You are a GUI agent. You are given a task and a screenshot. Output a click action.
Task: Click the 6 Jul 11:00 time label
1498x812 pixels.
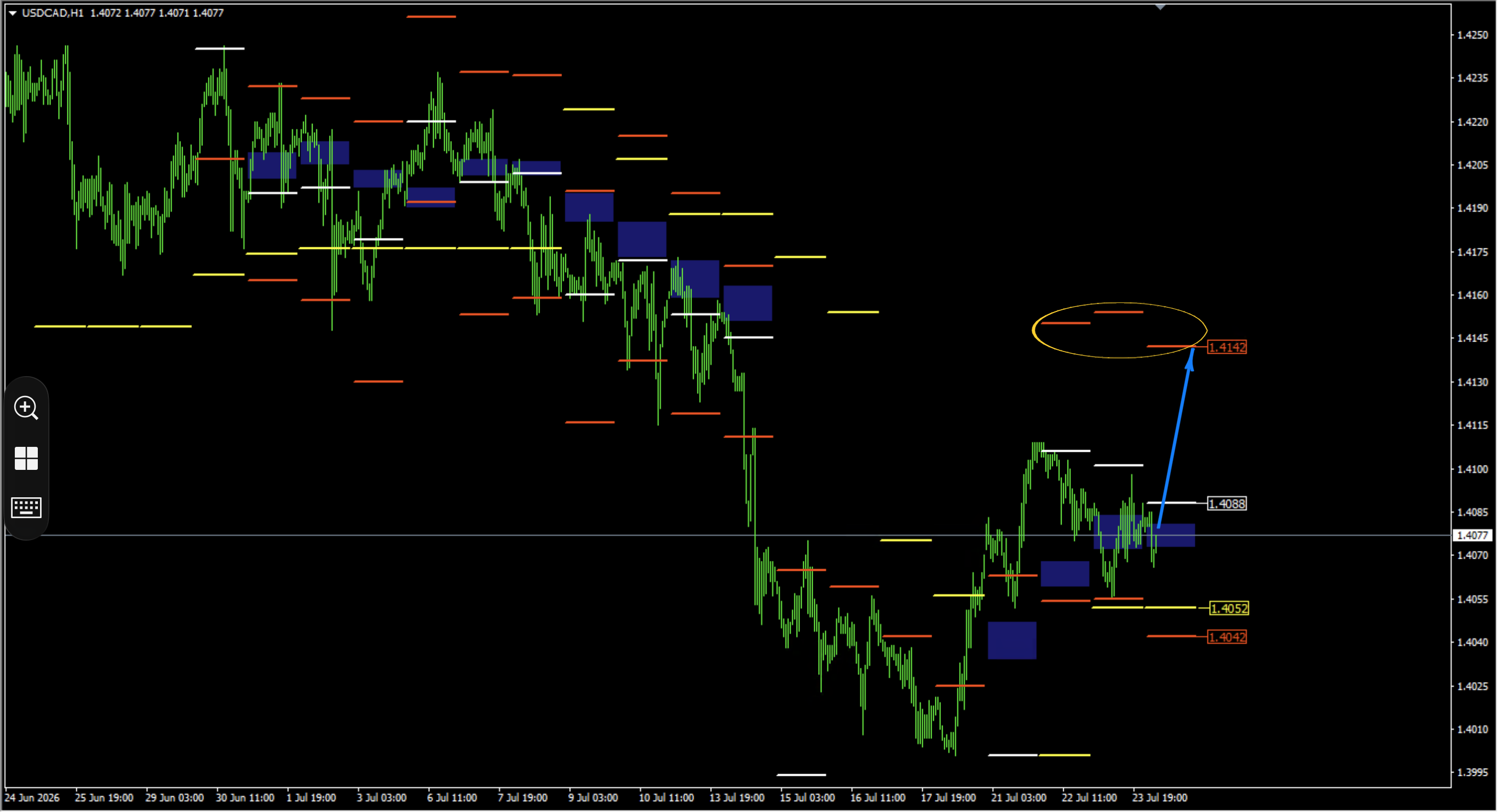tap(452, 797)
